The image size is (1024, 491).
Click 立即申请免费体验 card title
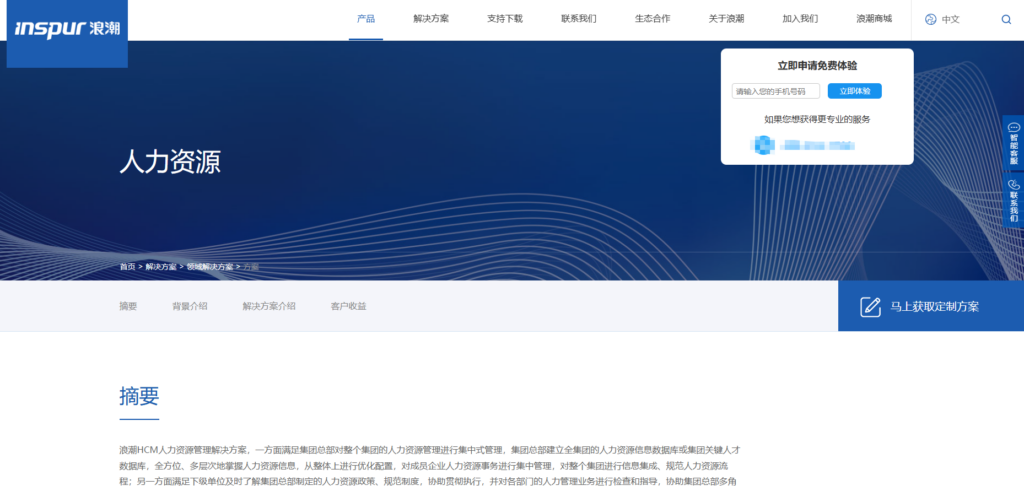click(x=817, y=66)
